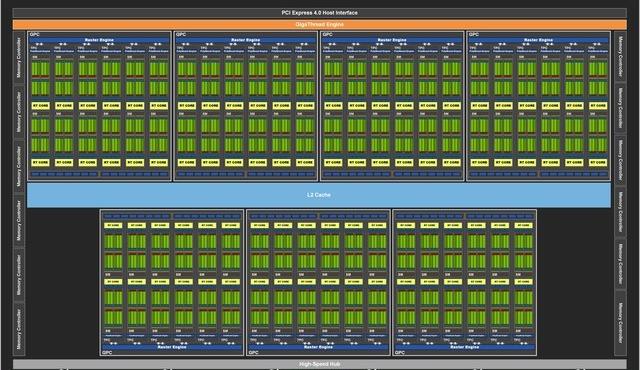Select Raster Engine in the bottom-middle GPC
The width and height of the screenshot is (640, 370).
pos(318,347)
